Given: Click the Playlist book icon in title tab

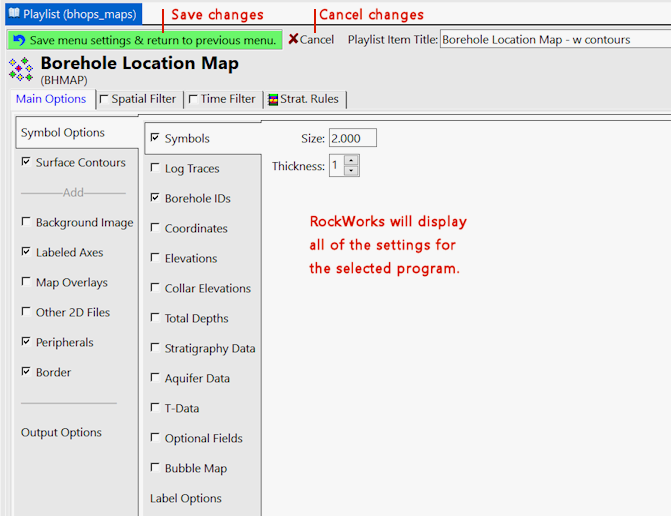Looking at the screenshot, I should tap(14, 15).
